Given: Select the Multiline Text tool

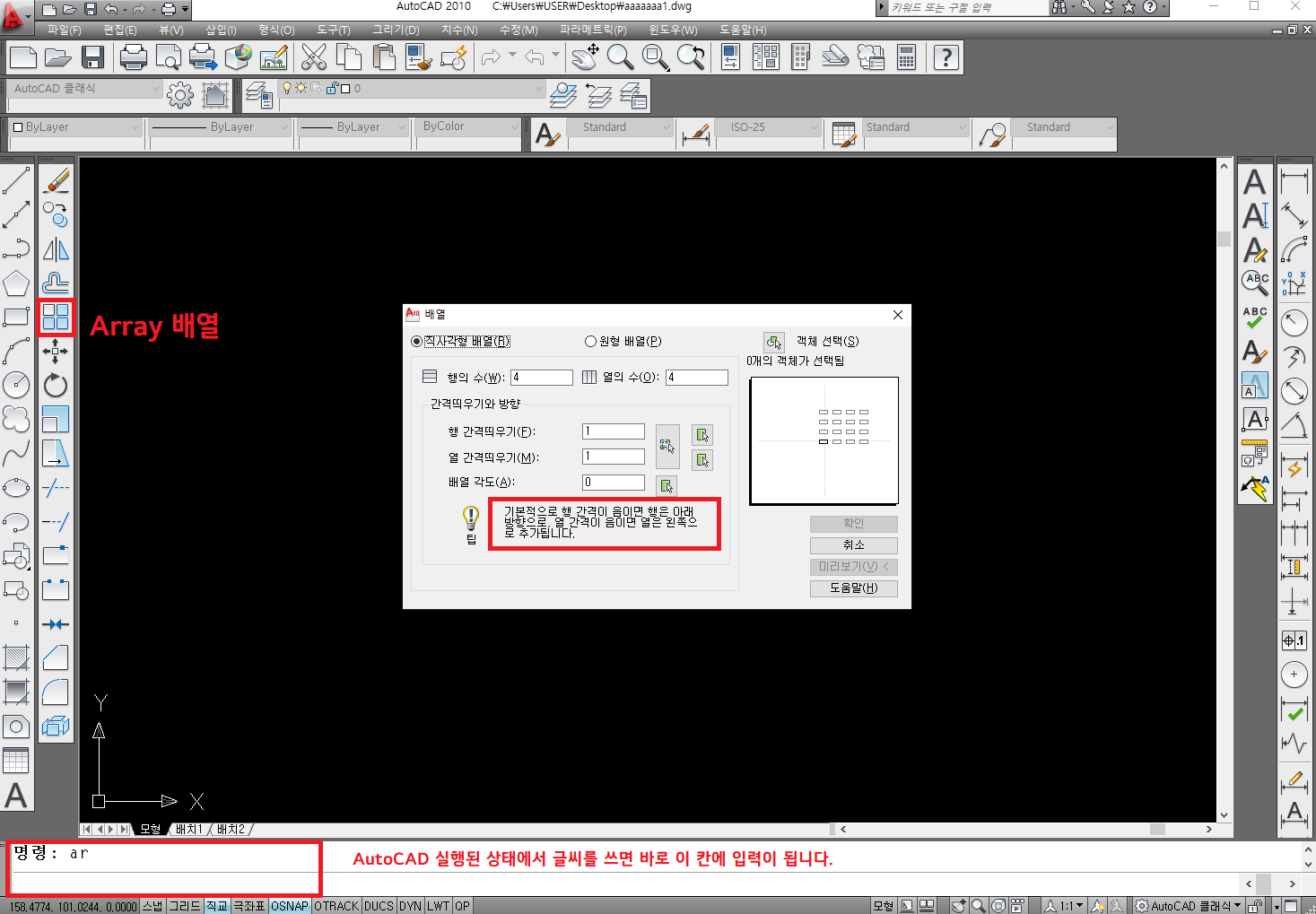Looking at the screenshot, I should [16, 796].
